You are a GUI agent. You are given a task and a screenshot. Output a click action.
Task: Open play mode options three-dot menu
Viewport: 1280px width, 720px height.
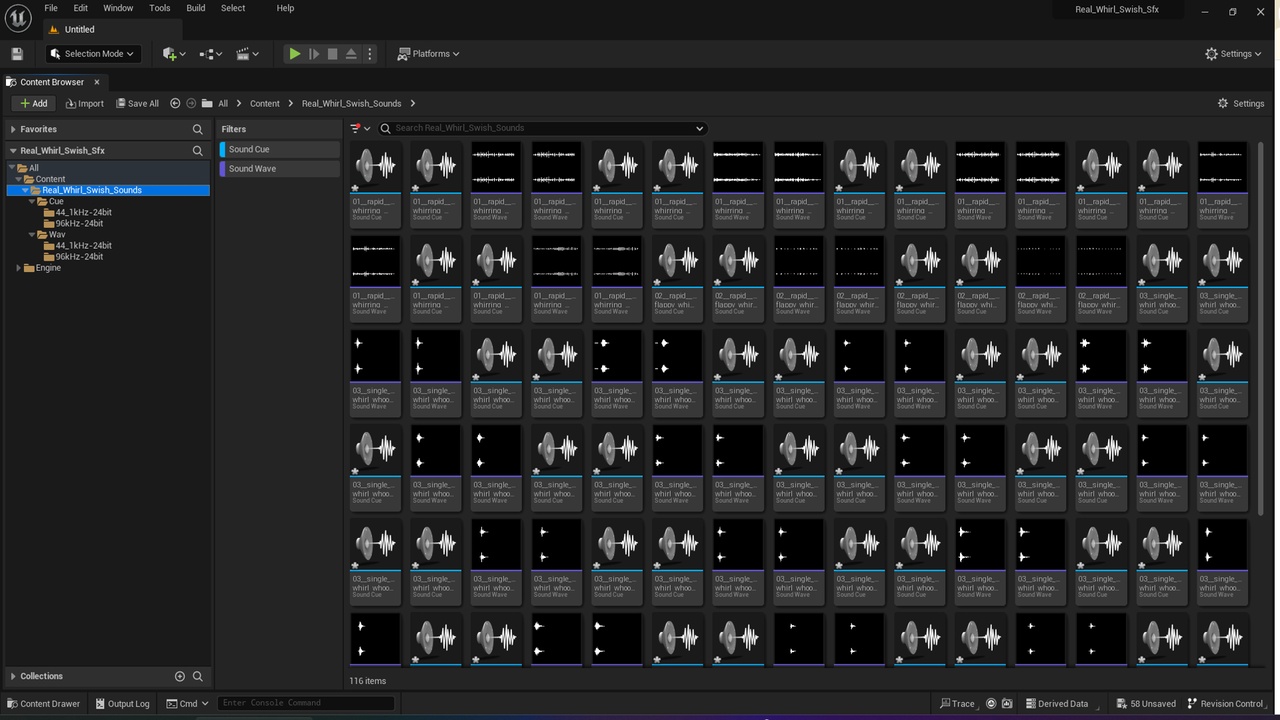point(370,54)
